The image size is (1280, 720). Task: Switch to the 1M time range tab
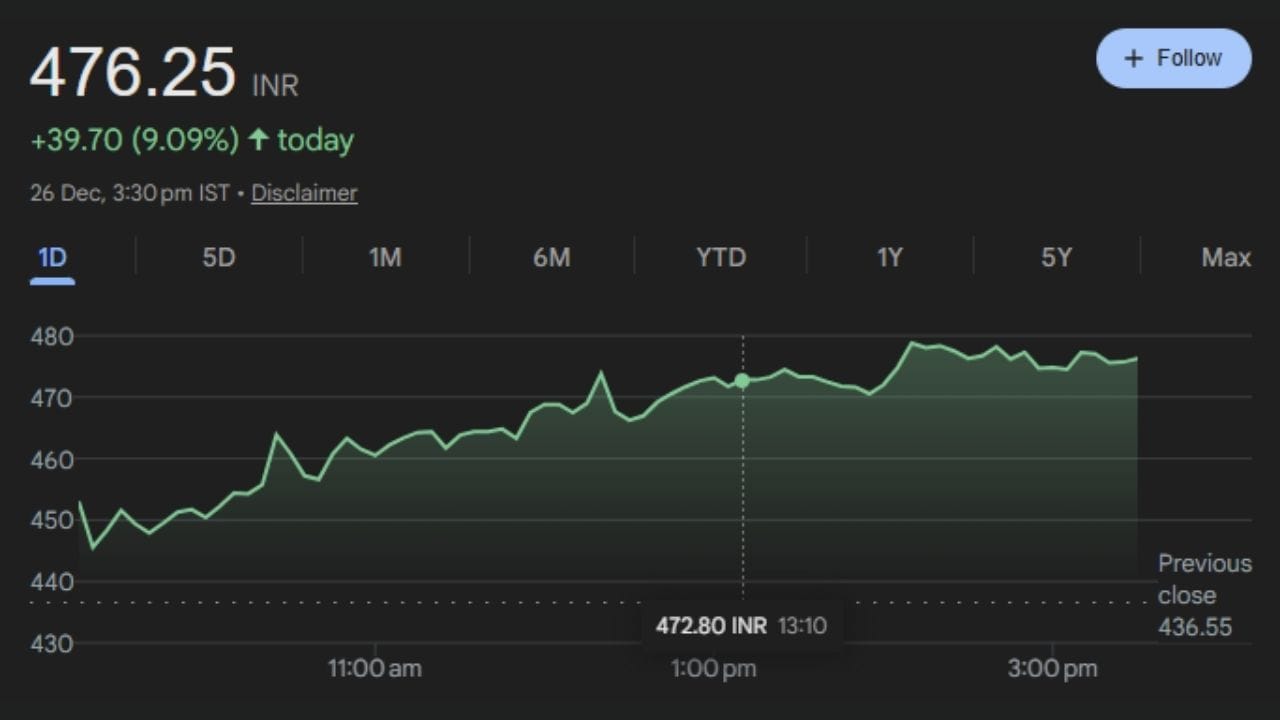[x=385, y=258]
